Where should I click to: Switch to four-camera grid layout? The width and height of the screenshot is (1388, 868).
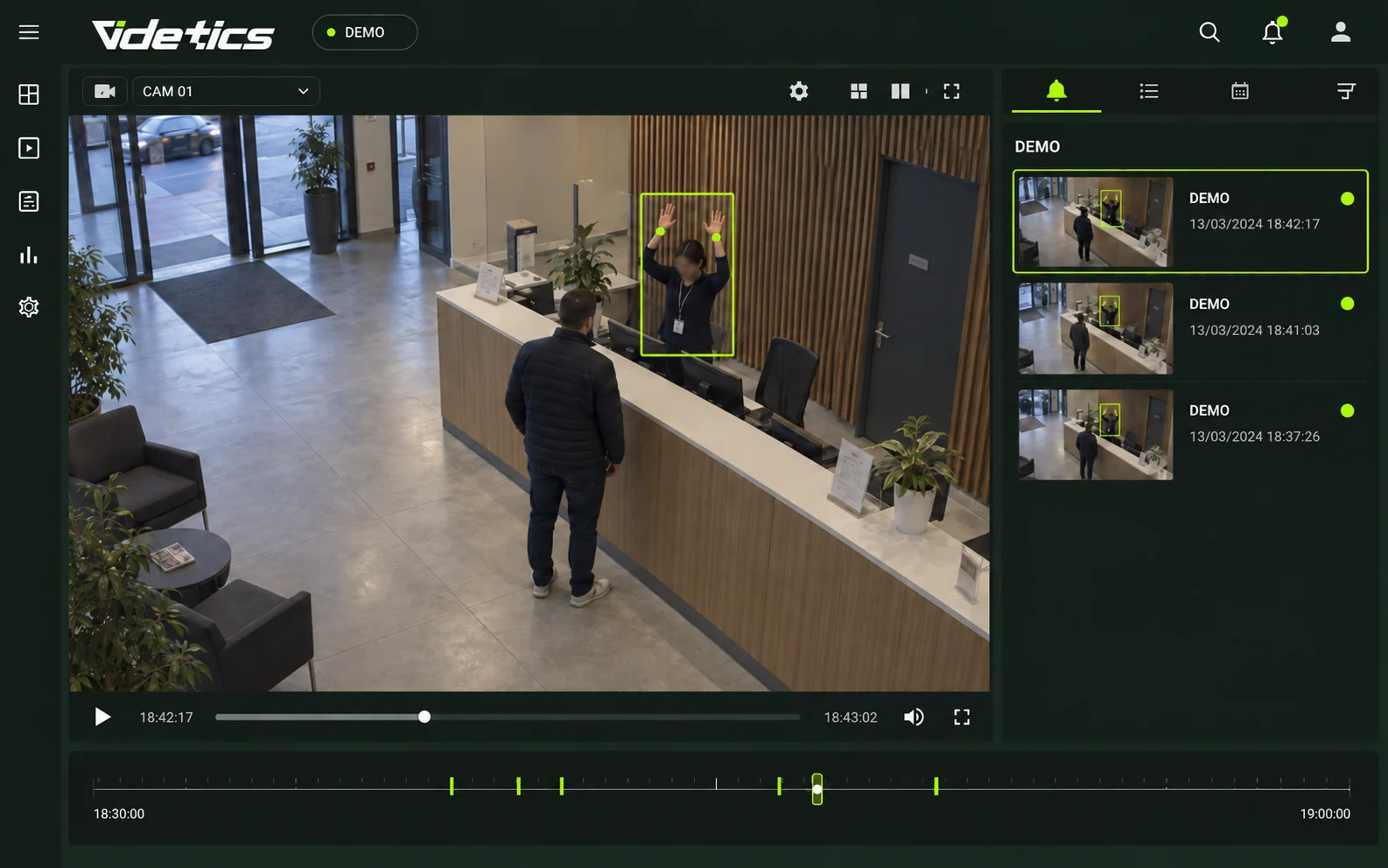tap(859, 91)
